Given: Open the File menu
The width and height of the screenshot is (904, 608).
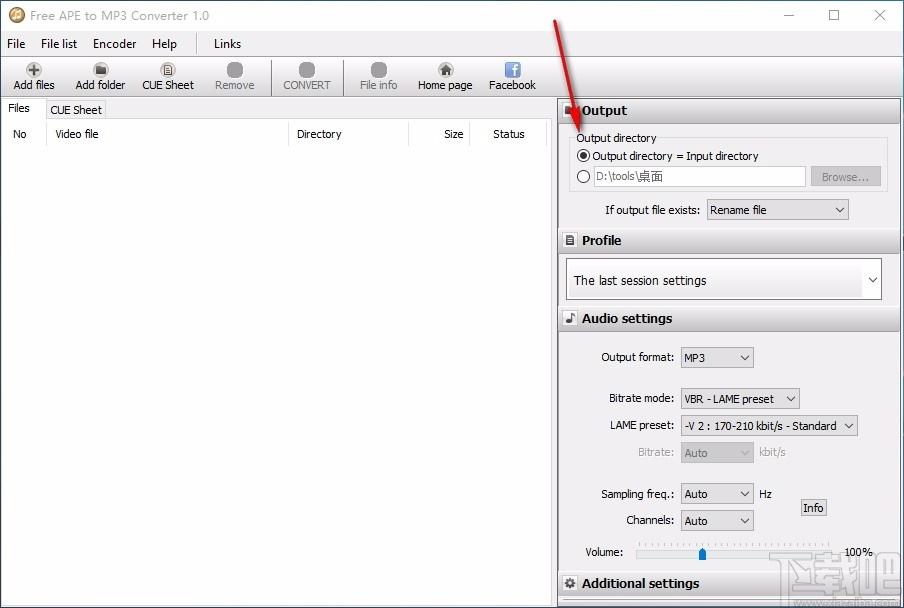Looking at the screenshot, I should 16,44.
